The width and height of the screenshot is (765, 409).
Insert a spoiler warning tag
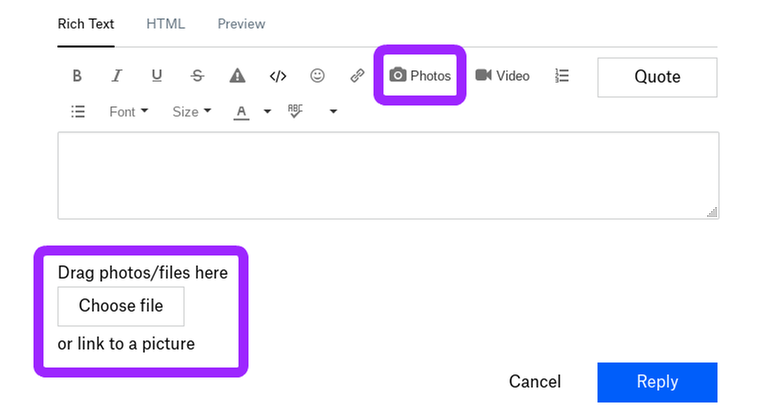coord(237,76)
